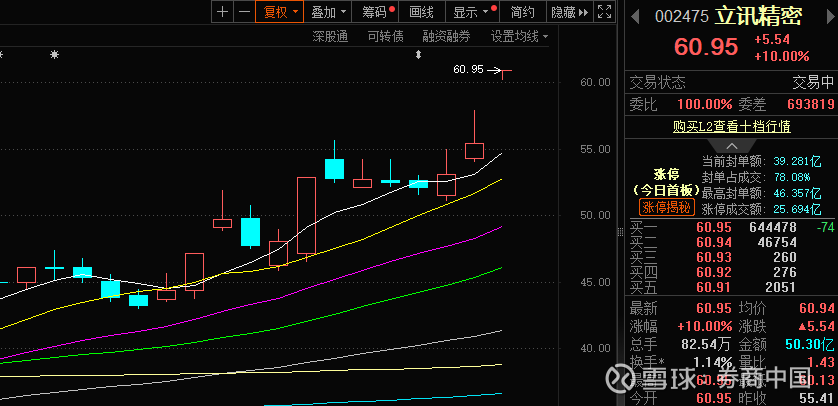
Task: Click the 买一 volume 644478
Action: coord(773,227)
